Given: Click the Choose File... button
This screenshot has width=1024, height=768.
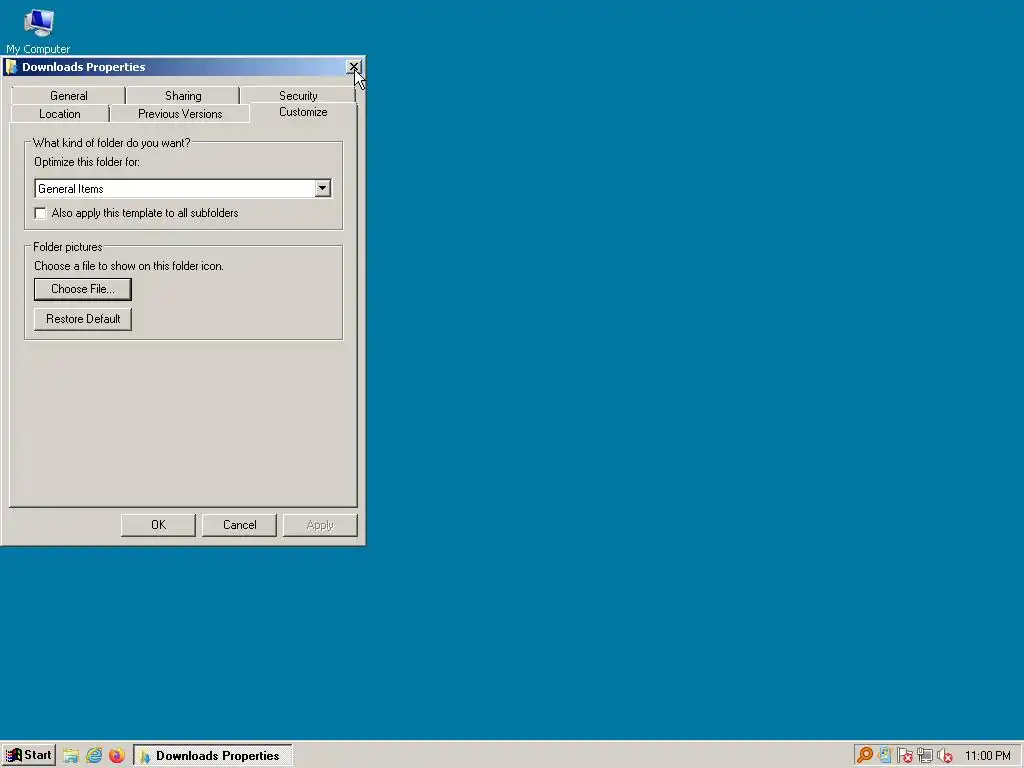Looking at the screenshot, I should coord(83,289).
